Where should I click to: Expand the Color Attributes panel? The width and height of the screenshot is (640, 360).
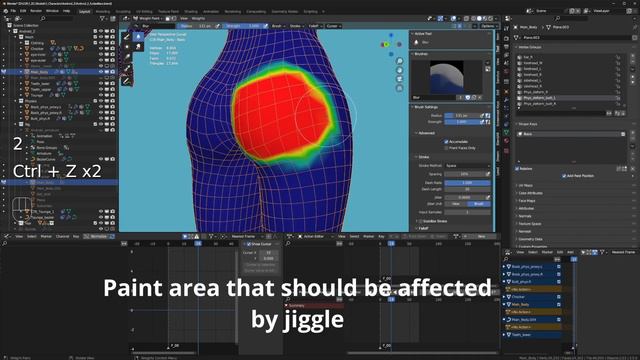(530, 193)
